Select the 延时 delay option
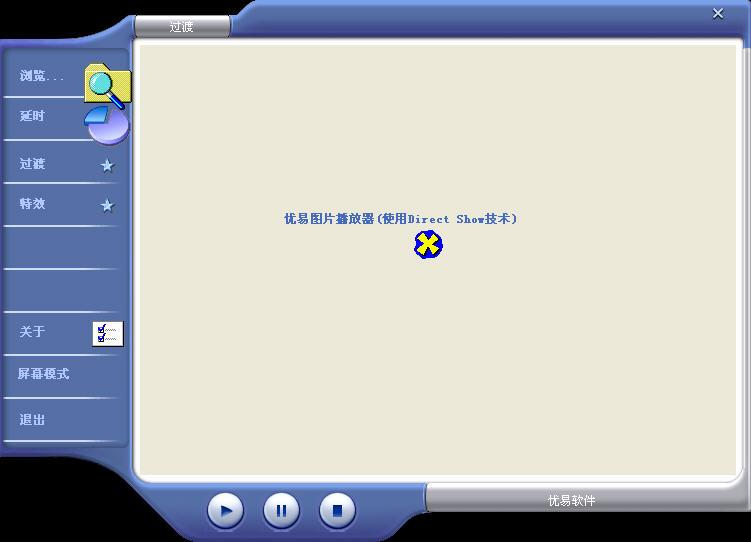The height and width of the screenshot is (542, 751). 32,116
